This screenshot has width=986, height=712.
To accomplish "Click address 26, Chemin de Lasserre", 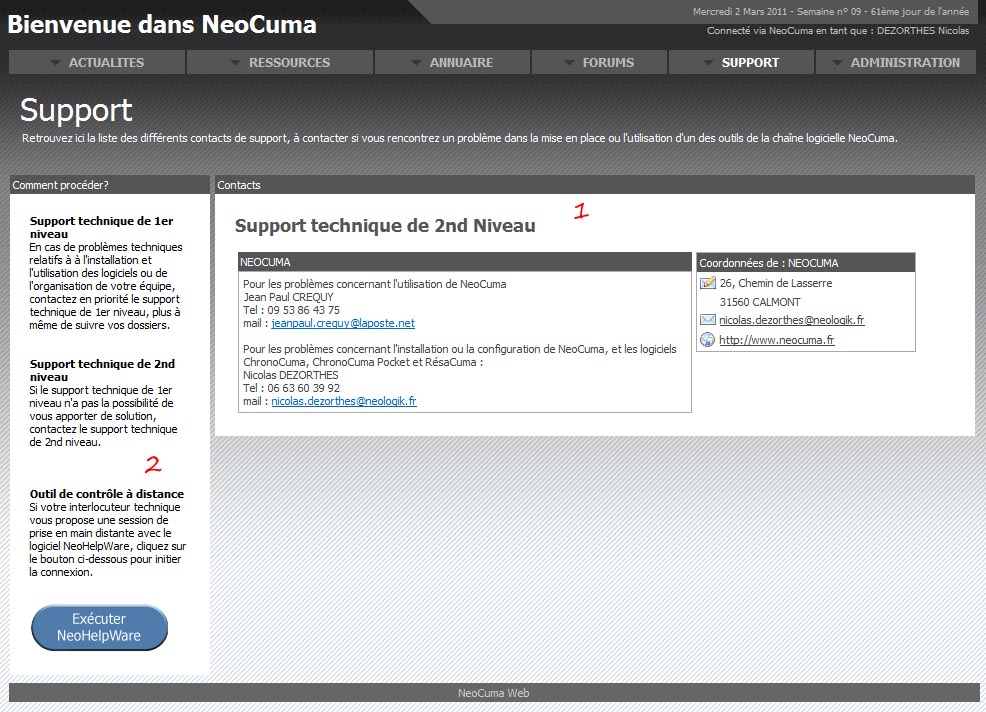I will pyautogui.click(x=776, y=284).
